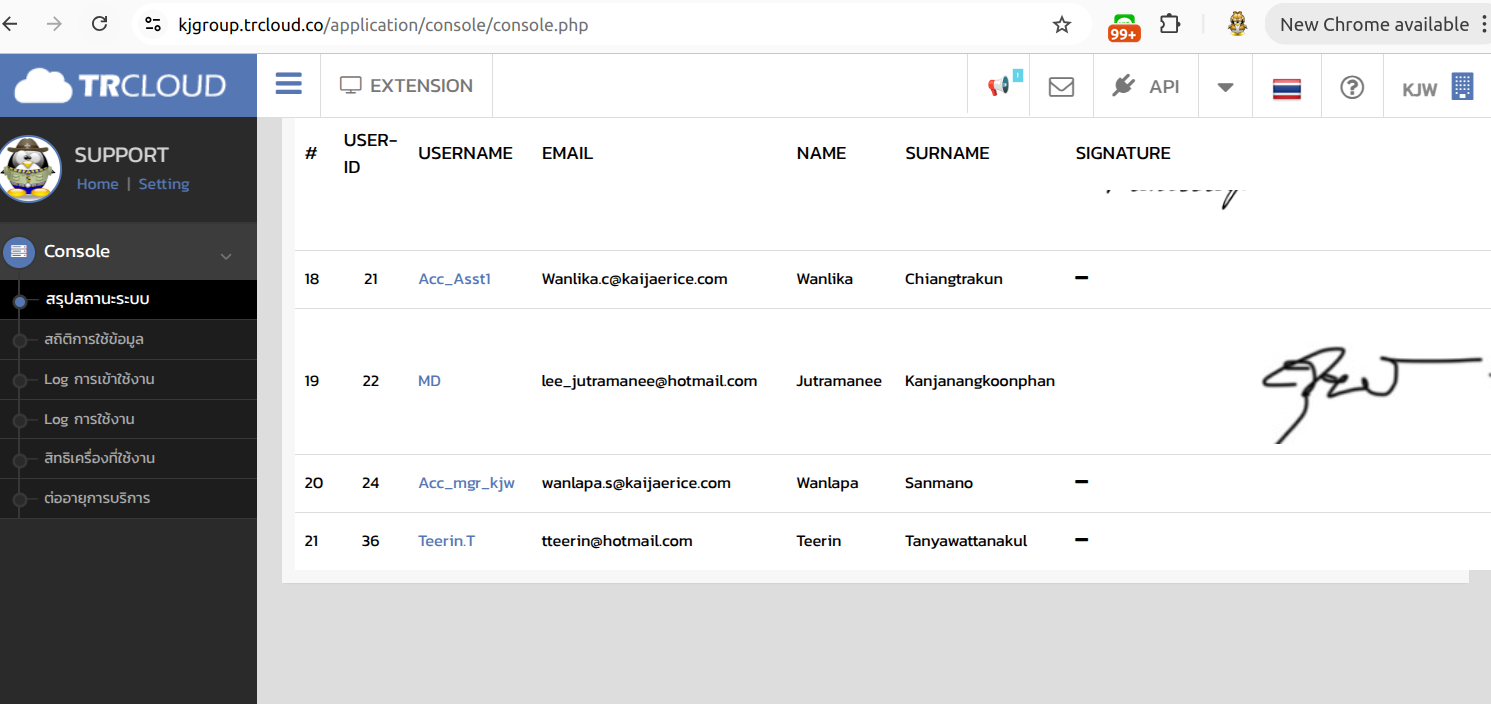The image size is (1491, 704).
Task: Open Chrome's three-dot menu
Action: coord(1484,24)
